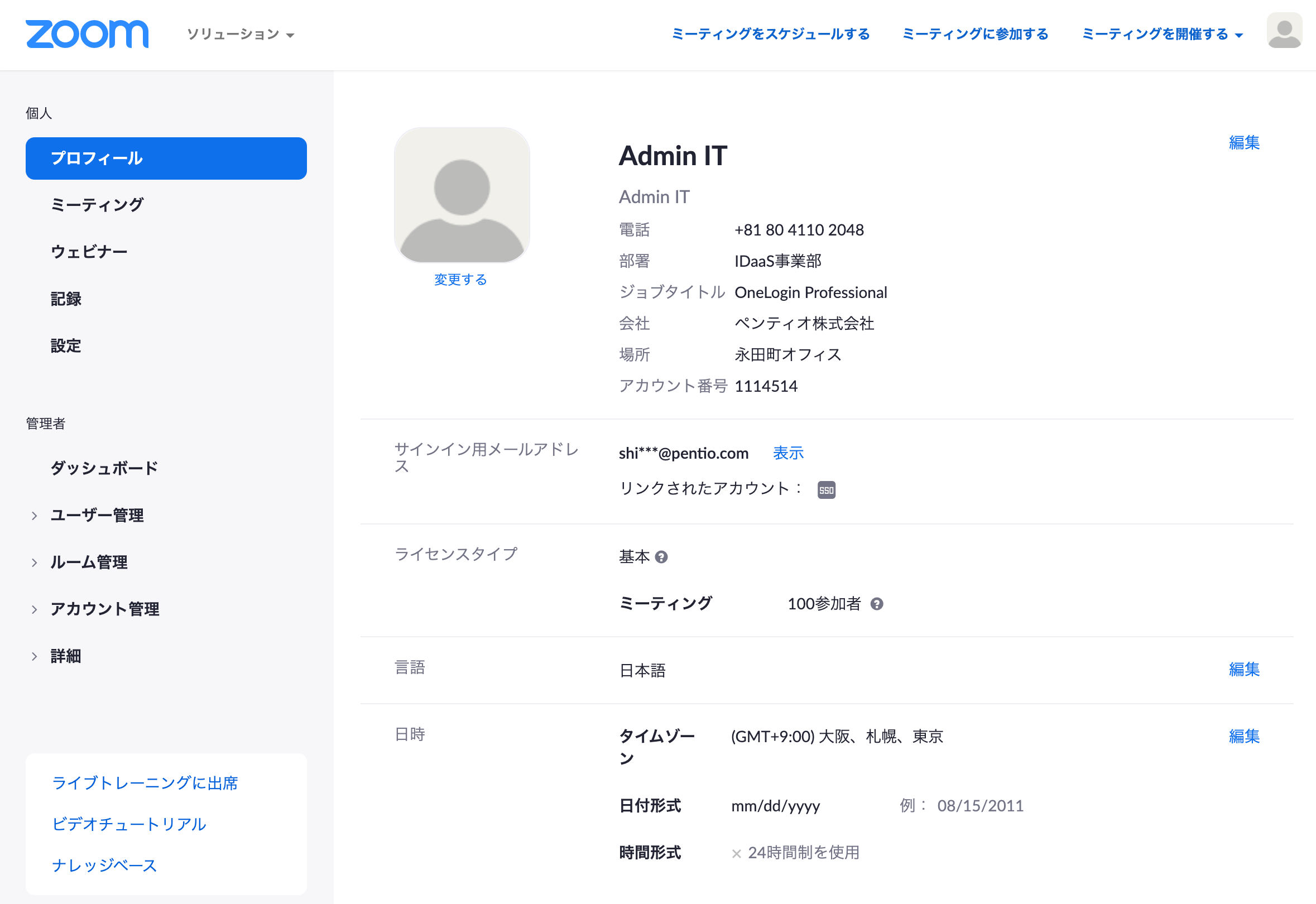
Task: Click ミーティングに参加する link
Action: click(x=975, y=35)
